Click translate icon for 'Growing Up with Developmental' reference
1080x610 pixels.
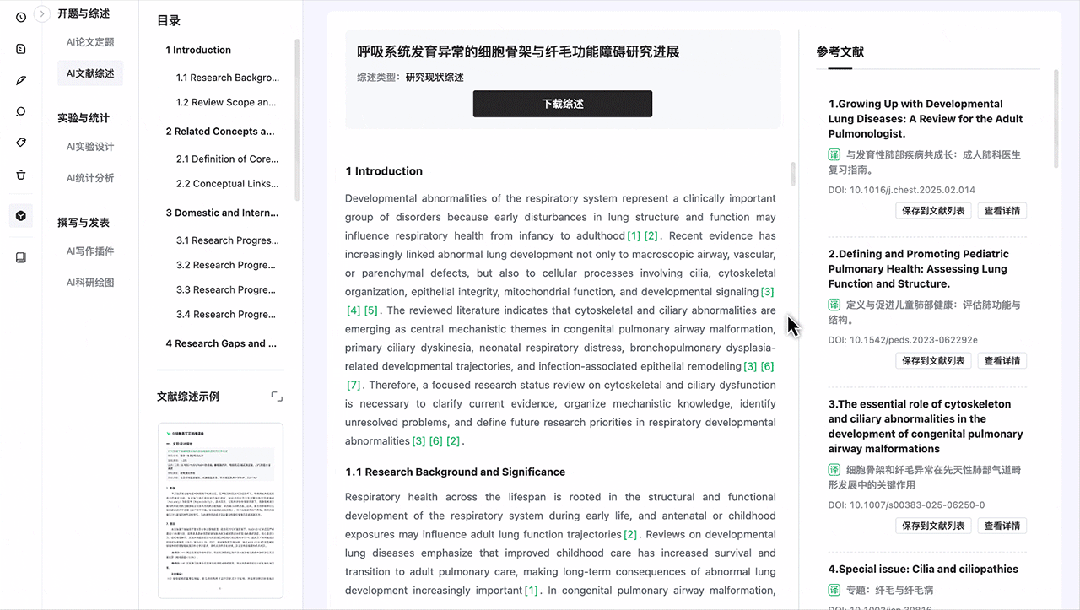(834, 154)
